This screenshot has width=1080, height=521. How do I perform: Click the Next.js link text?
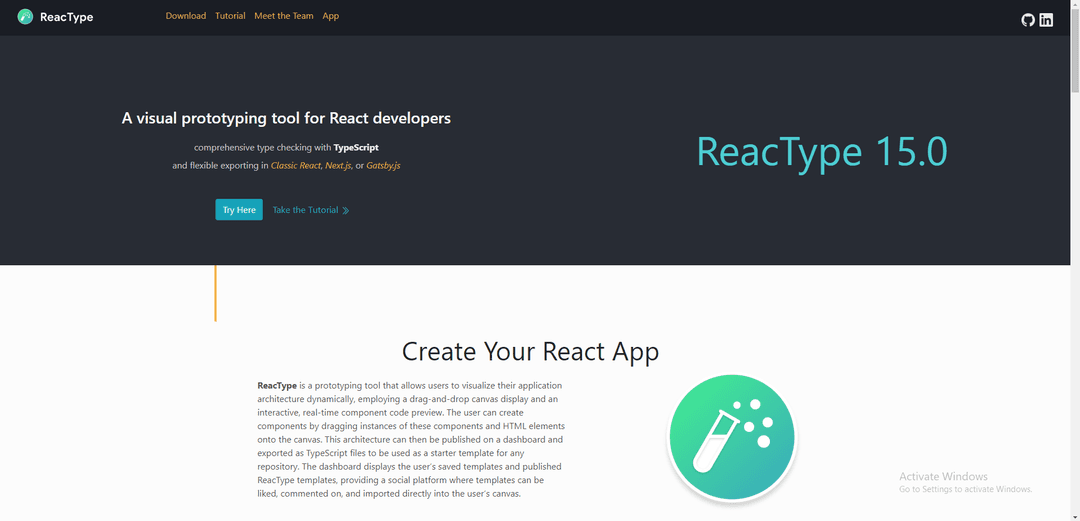[339, 165]
